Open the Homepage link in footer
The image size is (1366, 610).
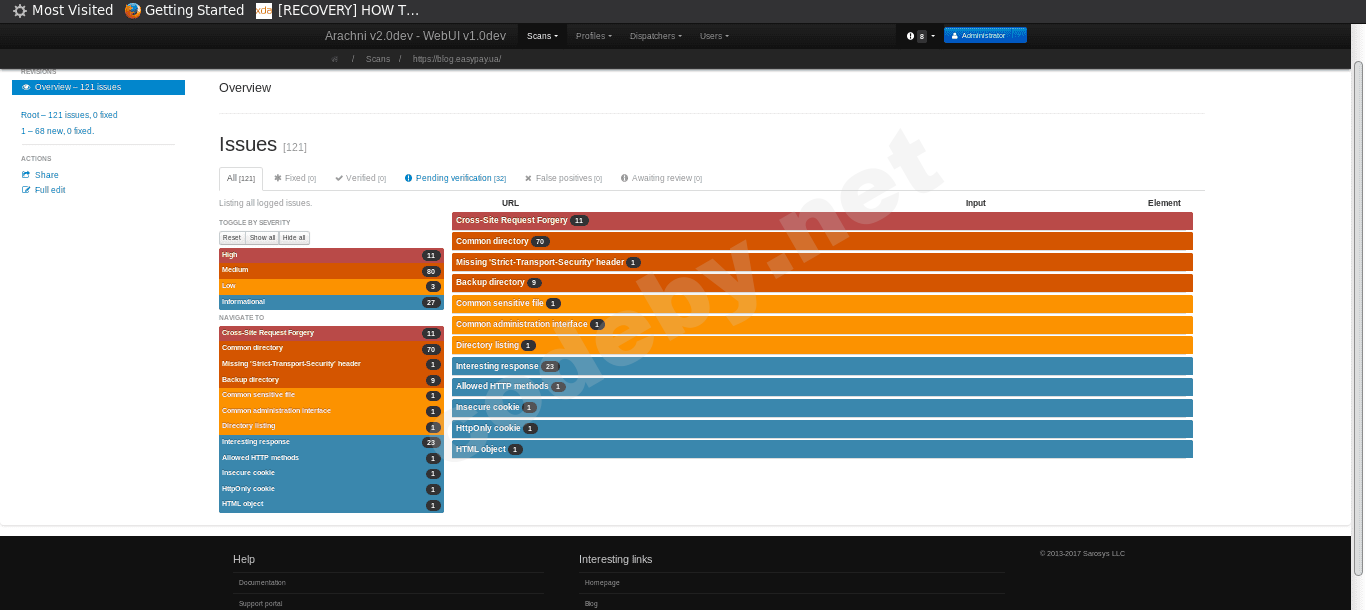pyautogui.click(x=602, y=582)
